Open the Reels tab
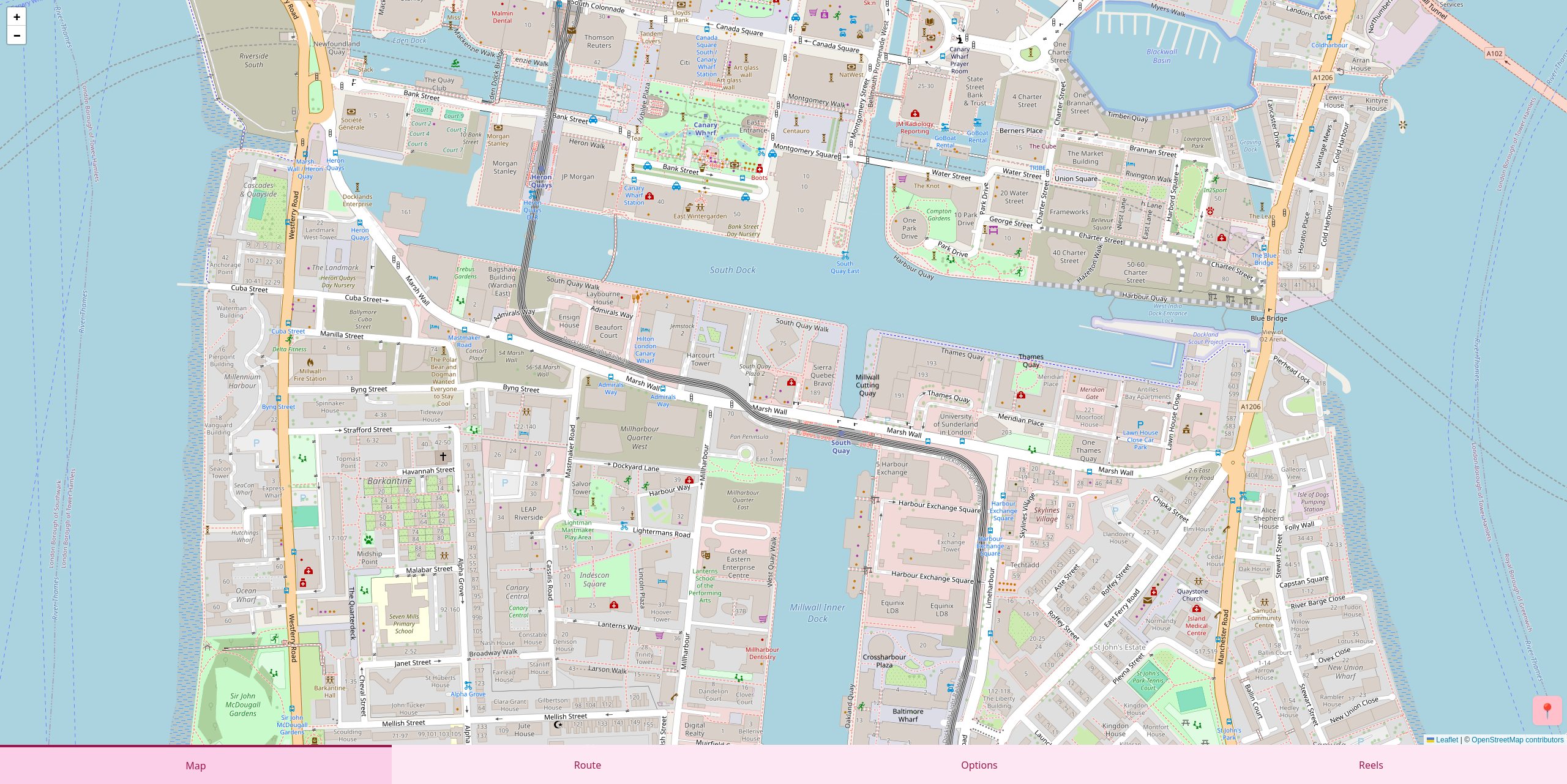 click(x=1371, y=765)
